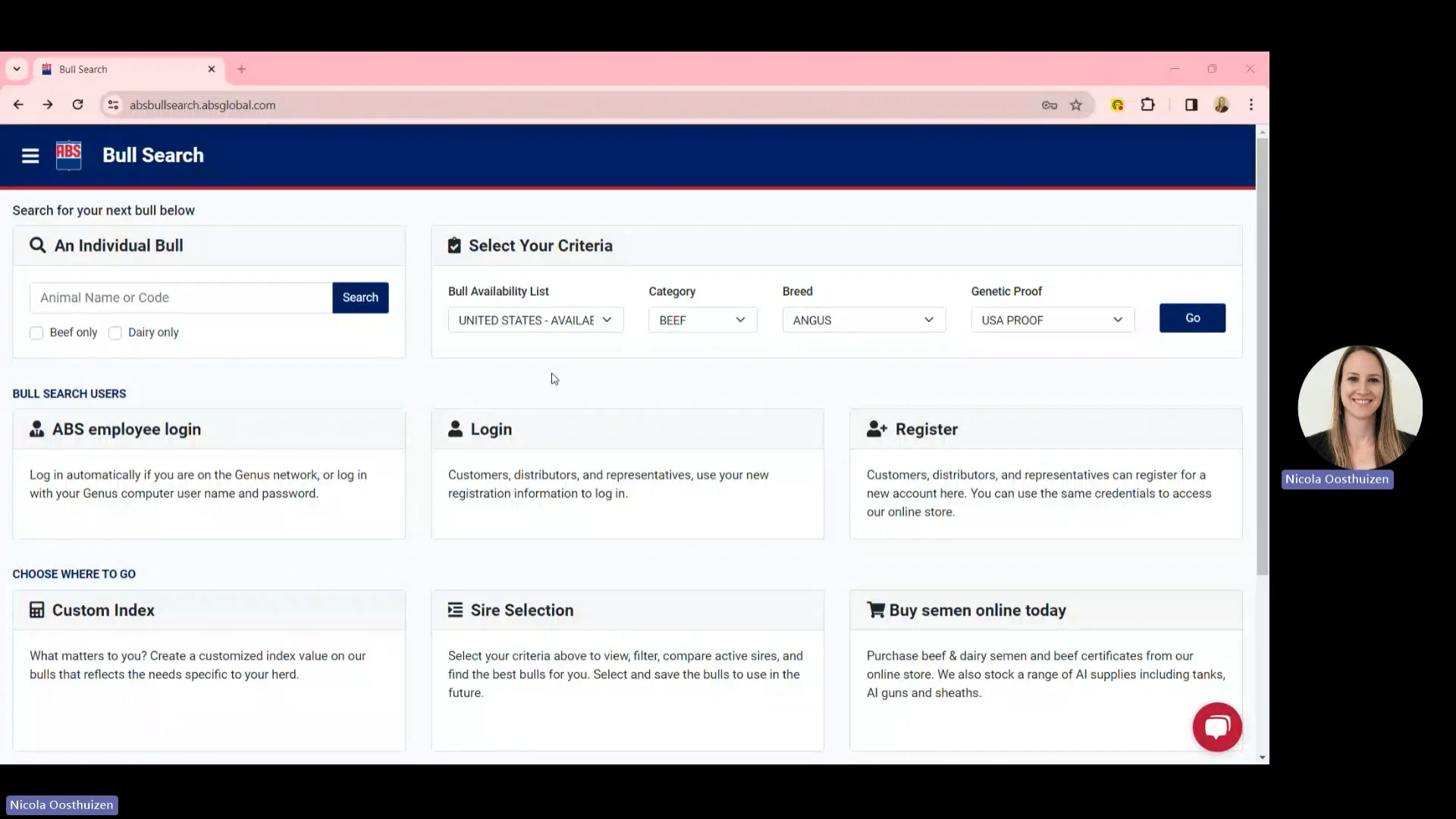Open the Bull Availability List dropdown
Screen dimensions: 1456x819
pos(535,319)
